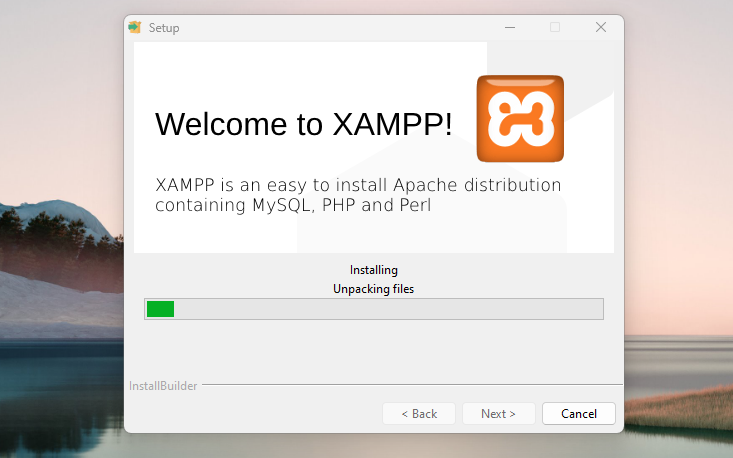Close the Setup window with the X
The image size is (733, 458).
[x=601, y=27]
